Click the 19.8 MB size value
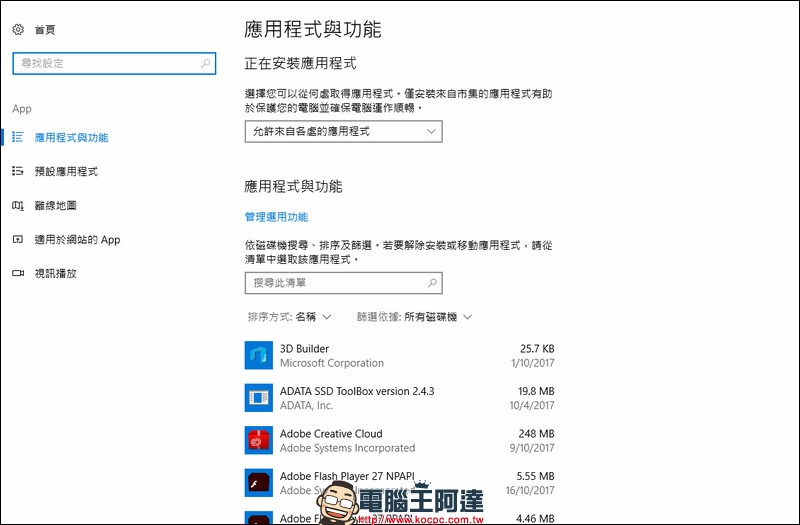This screenshot has width=800, height=525. (x=536, y=391)
